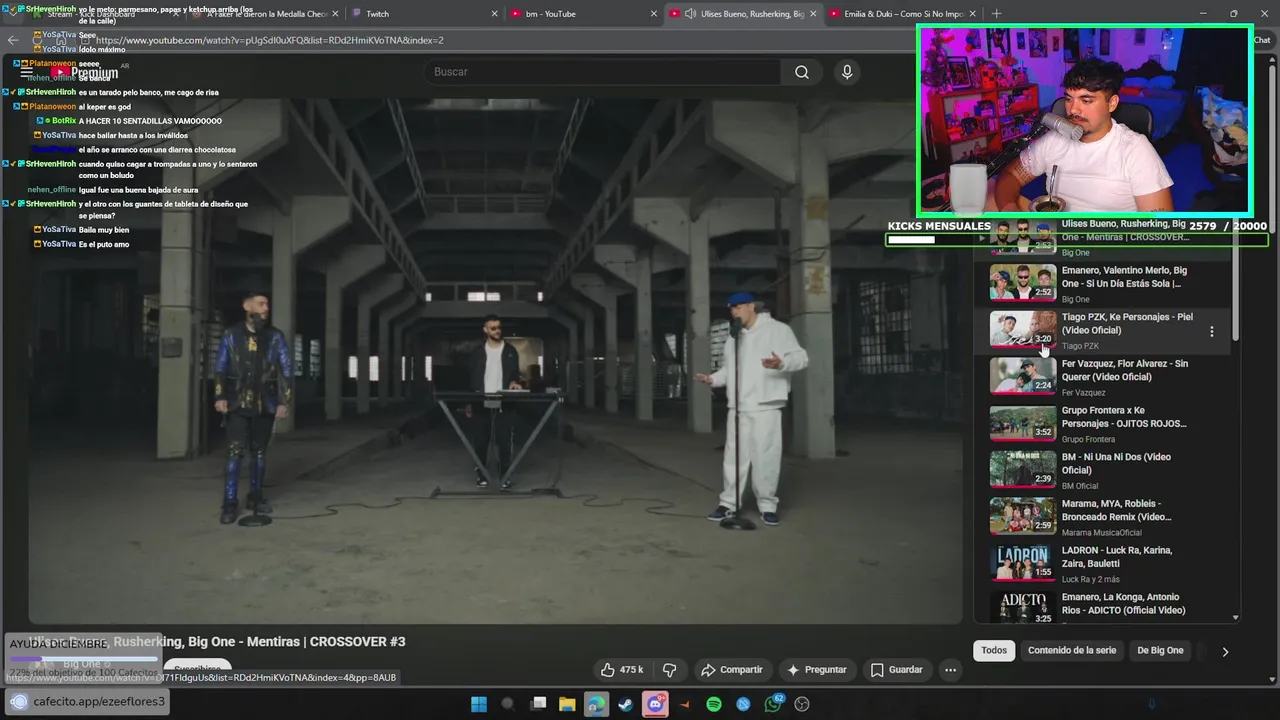Click the Preguntar button
This screenshot has height=720, width=1280.
click(816, 670)
